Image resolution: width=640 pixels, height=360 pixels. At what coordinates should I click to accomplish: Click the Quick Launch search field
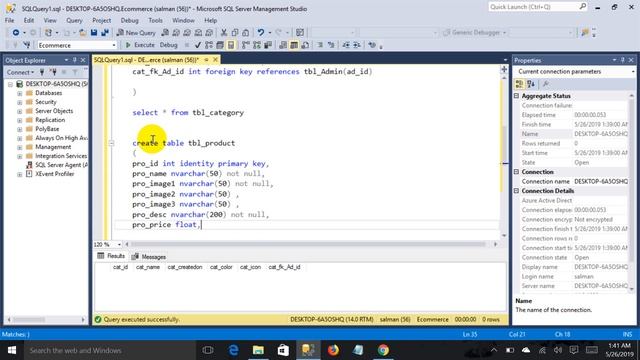pos(537,7)
